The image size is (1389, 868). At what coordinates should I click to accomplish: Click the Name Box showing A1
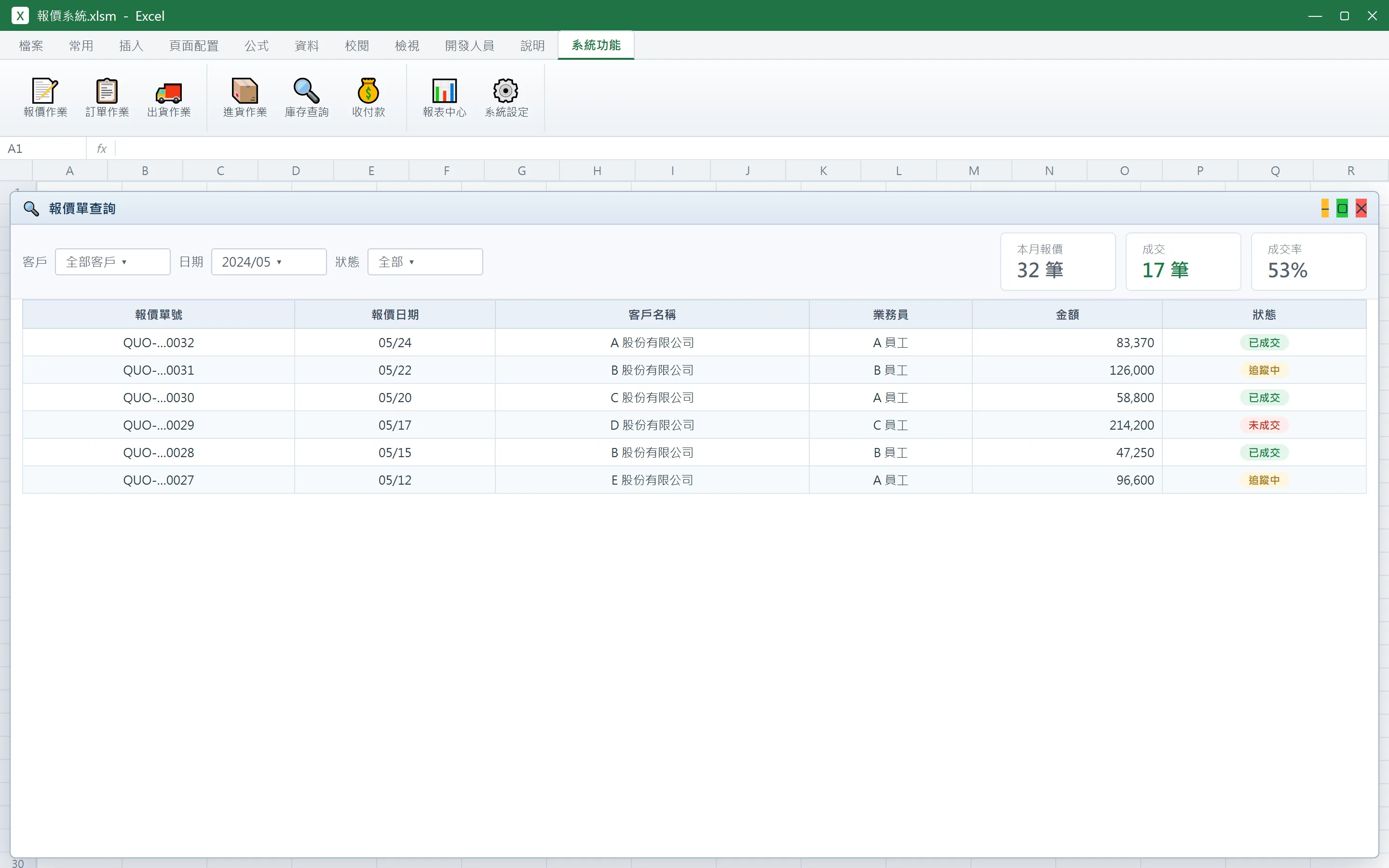[43, 149]
